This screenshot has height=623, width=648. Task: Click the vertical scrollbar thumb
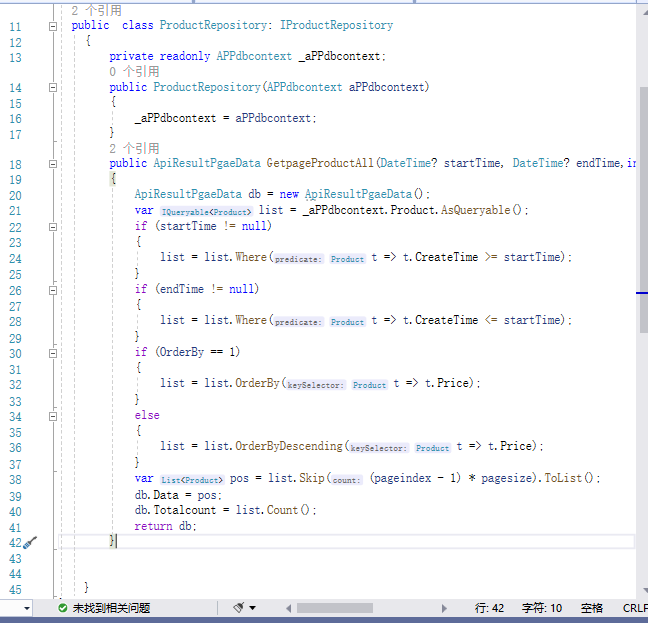tap(644, 209)
